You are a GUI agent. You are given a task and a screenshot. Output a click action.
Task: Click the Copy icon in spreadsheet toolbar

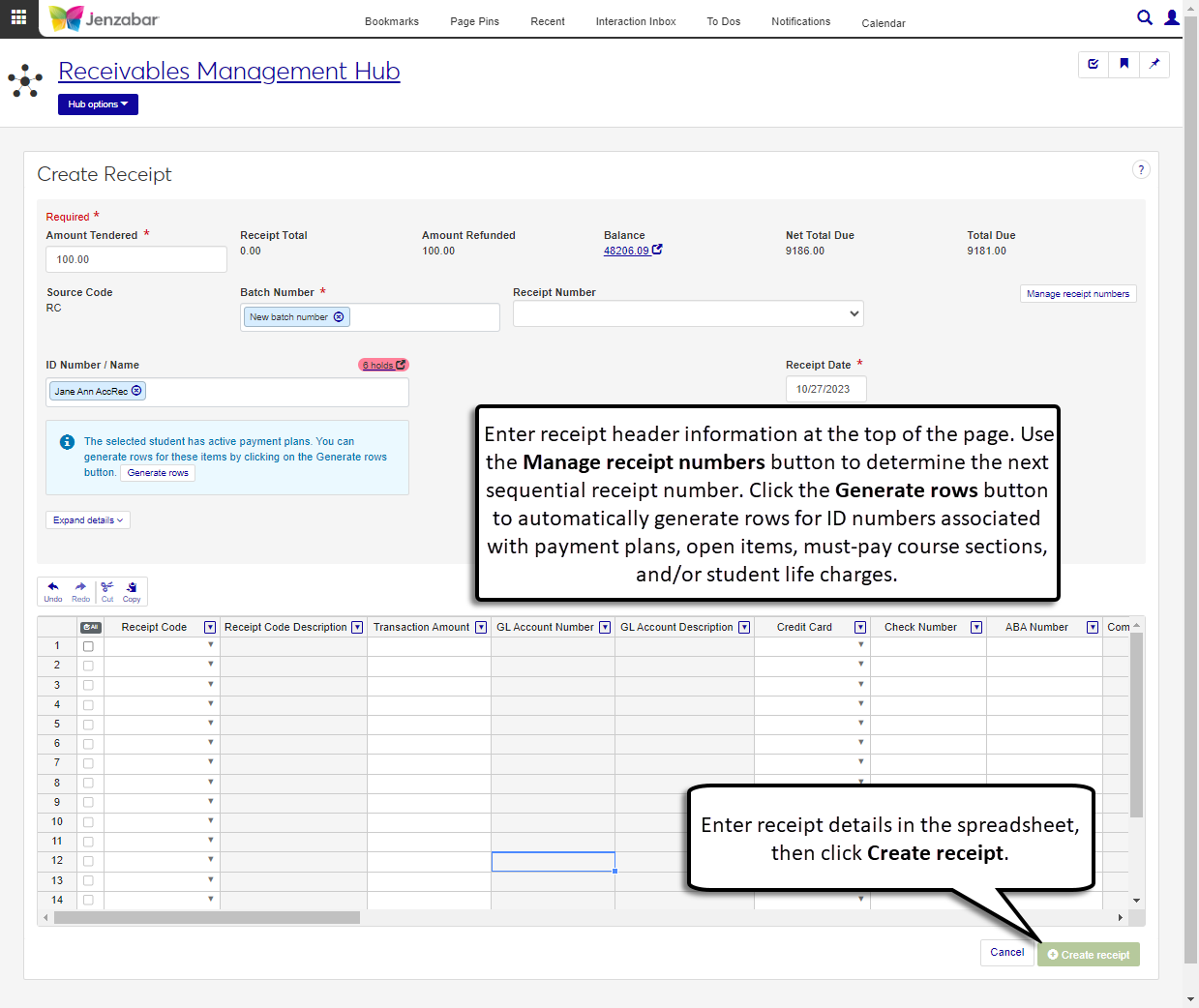click(132, 591)
